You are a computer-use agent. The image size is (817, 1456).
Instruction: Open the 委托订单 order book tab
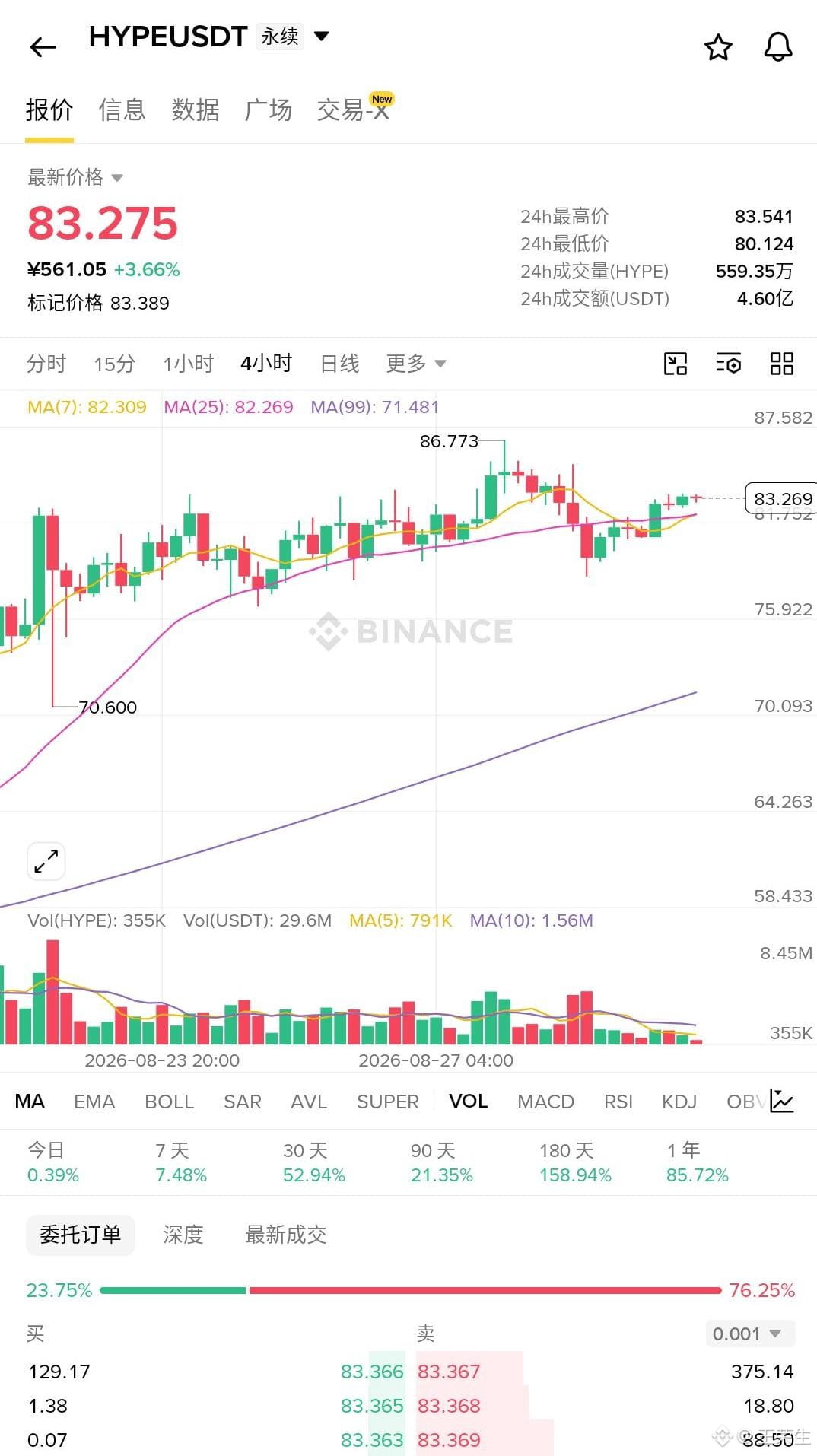tap(81, 1235)
